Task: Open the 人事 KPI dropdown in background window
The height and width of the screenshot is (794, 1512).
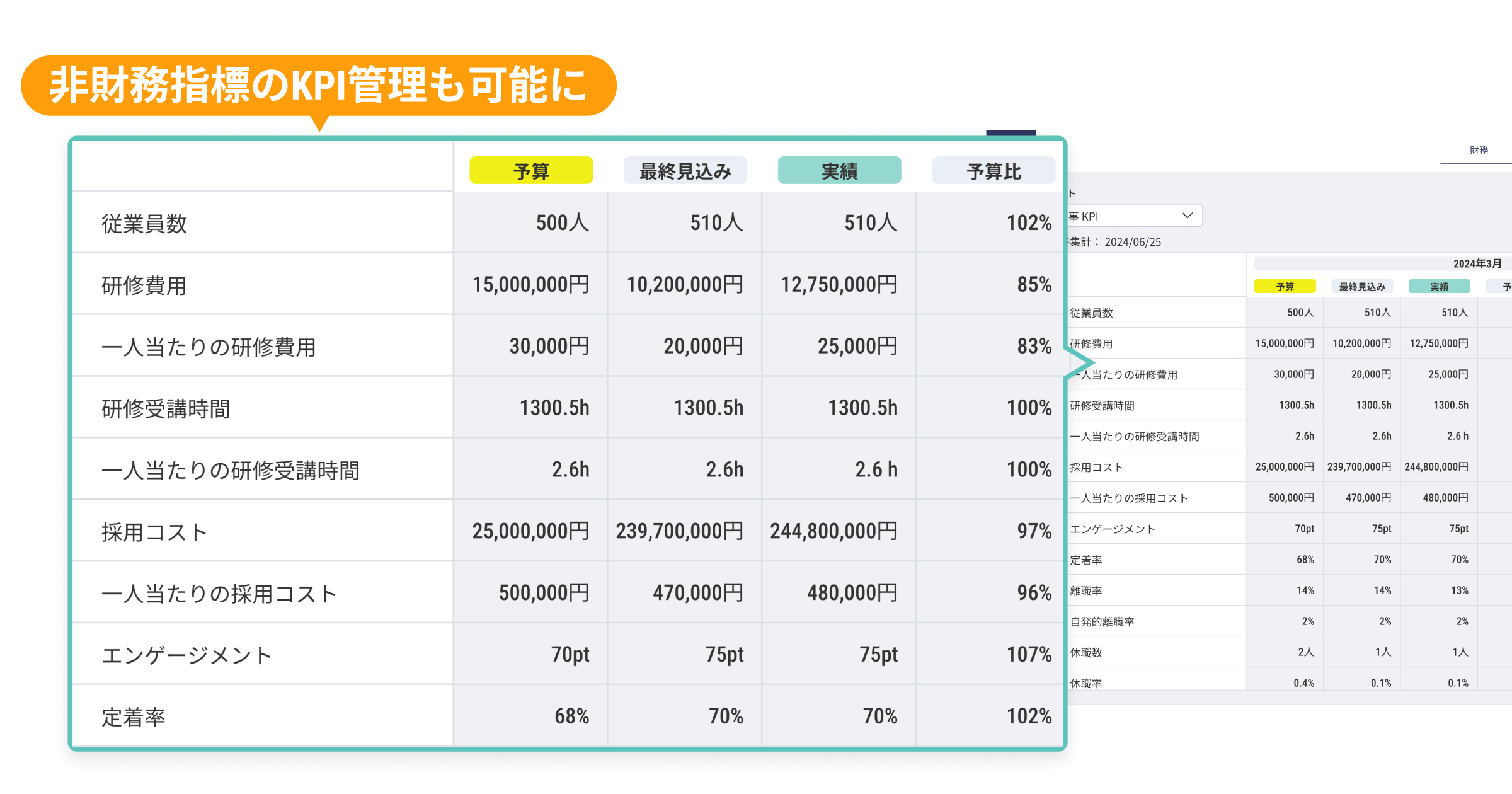Action: 1135,216
